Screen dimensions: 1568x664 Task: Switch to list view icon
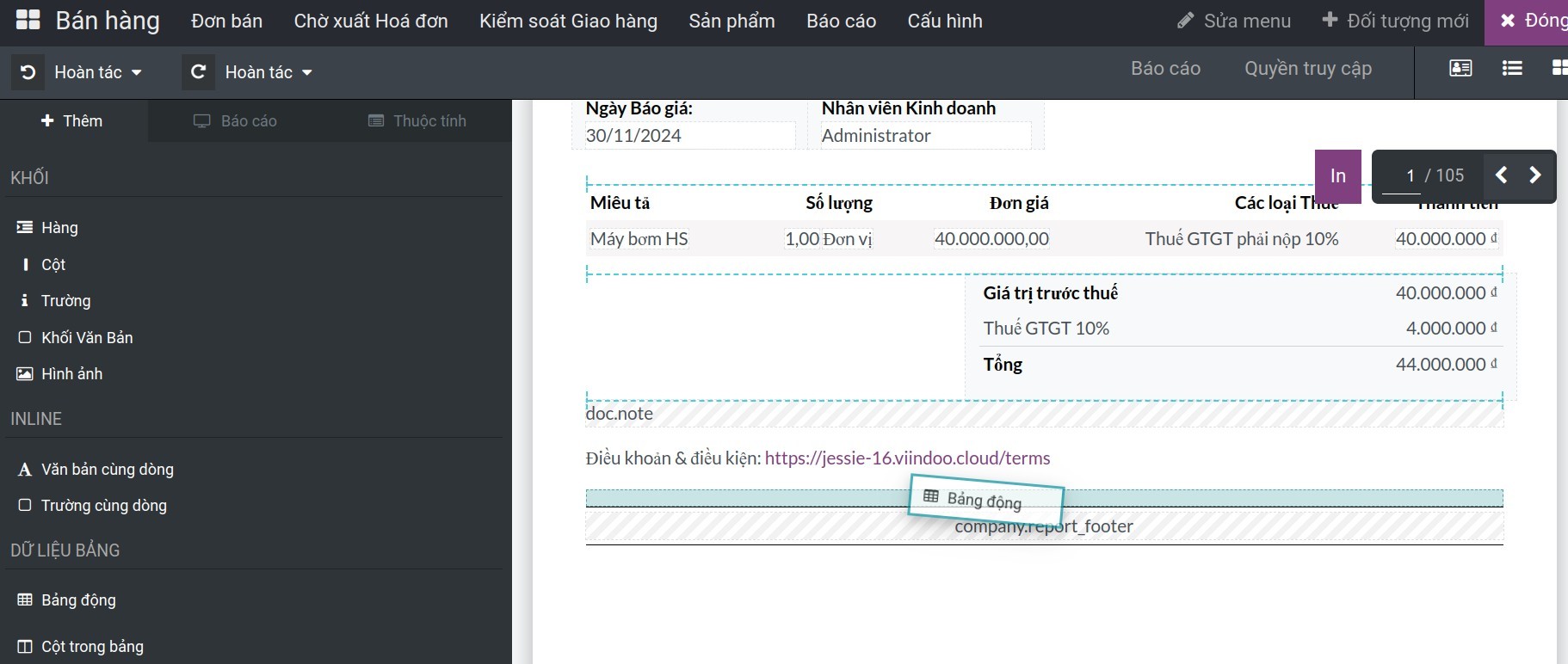coord(1512,69)
